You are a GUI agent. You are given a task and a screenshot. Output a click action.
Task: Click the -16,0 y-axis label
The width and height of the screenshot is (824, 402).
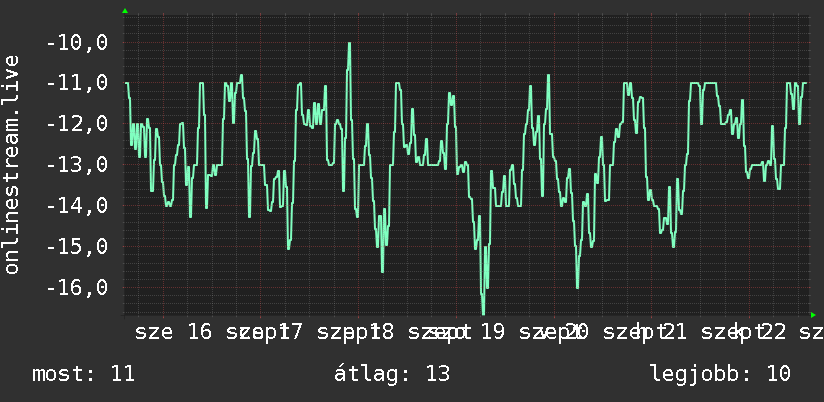(x=77, y=287)
